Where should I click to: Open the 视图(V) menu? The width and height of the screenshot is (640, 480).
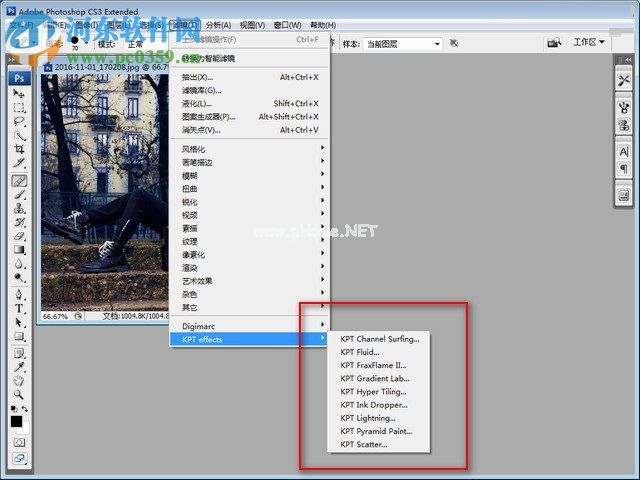(x=252, y=25)
